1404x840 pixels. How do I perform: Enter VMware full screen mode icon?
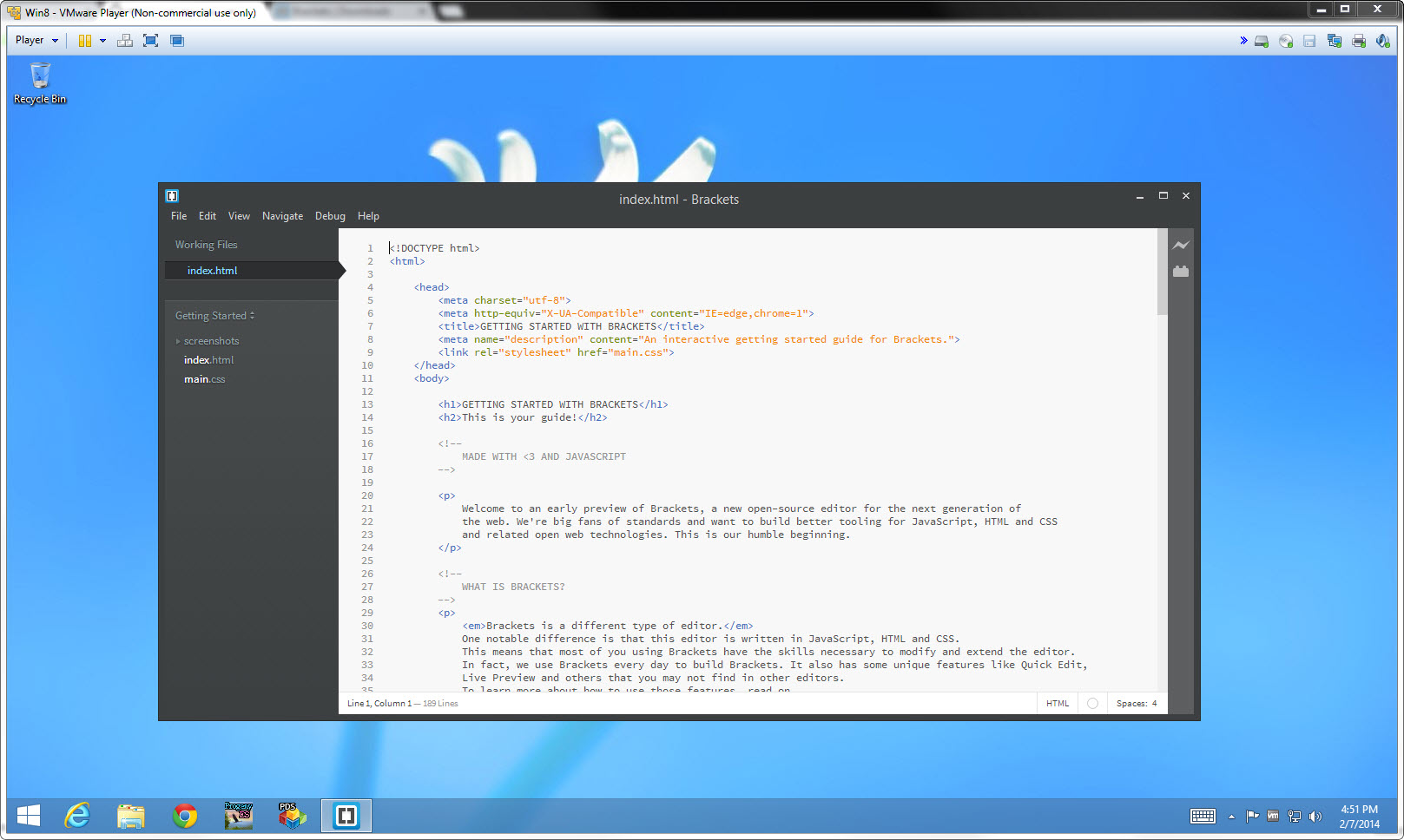click(151, 41)
